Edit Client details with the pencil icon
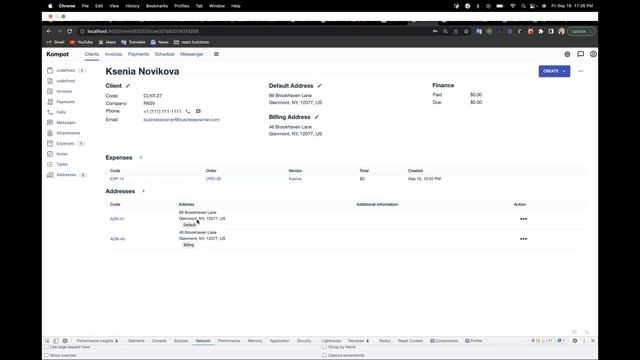640x360 pixels. click(x=128, y=86)
